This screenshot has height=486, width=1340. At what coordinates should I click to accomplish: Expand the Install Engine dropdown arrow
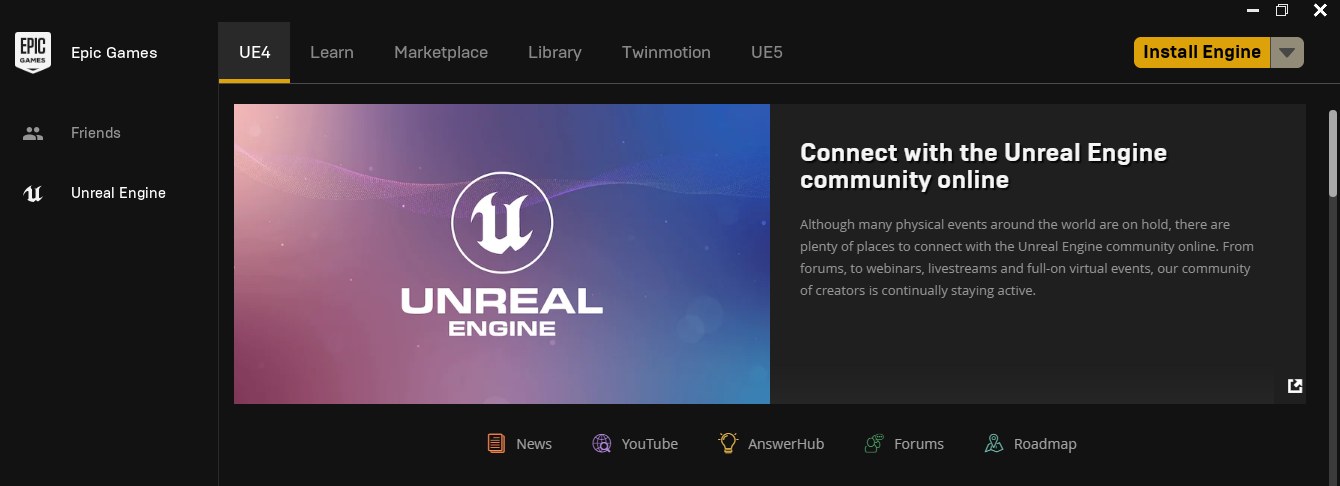pos(1287,52)
